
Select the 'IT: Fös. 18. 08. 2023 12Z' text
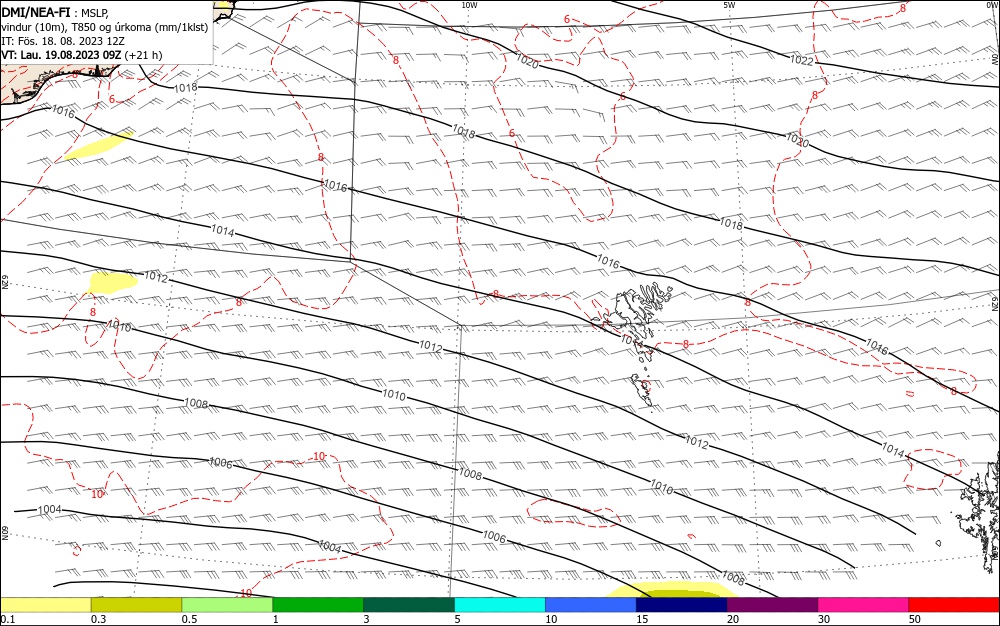coord(63,41)
